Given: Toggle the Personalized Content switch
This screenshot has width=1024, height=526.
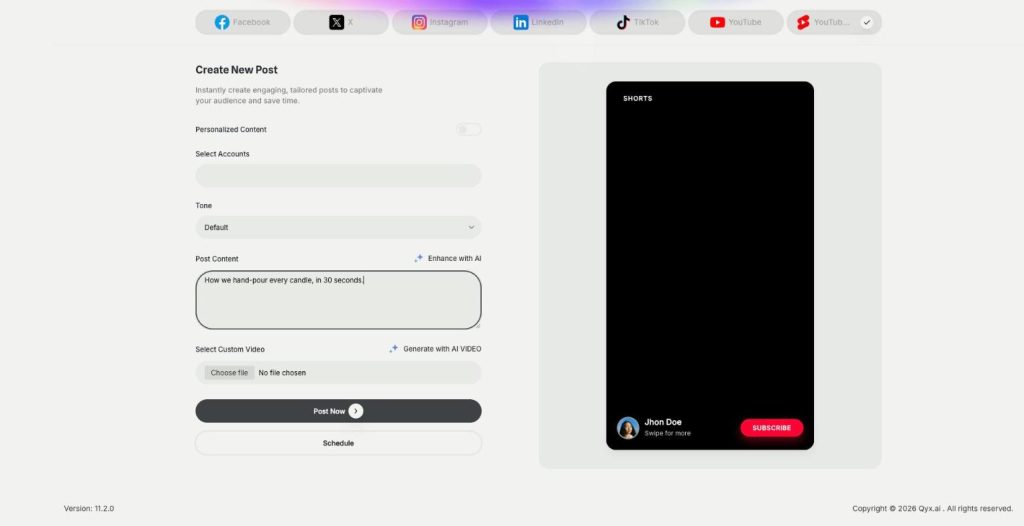Looking at the screenshot, I should pyautogui.click(x=468, y=129).
